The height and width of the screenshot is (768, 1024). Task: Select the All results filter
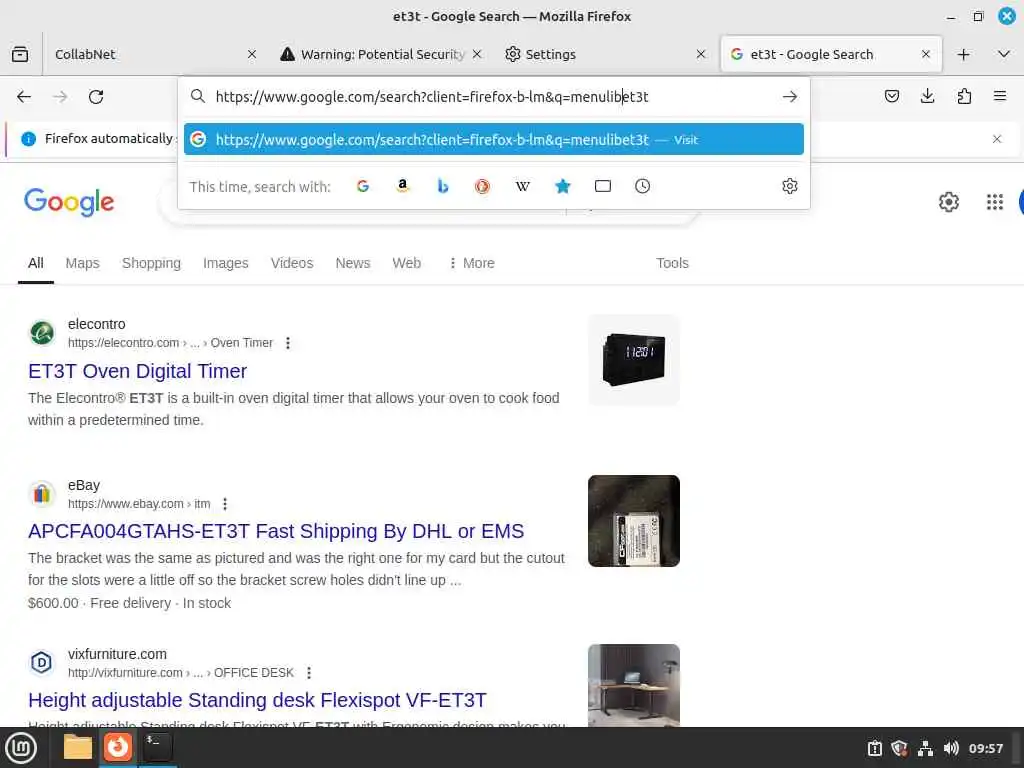(36, 263)
